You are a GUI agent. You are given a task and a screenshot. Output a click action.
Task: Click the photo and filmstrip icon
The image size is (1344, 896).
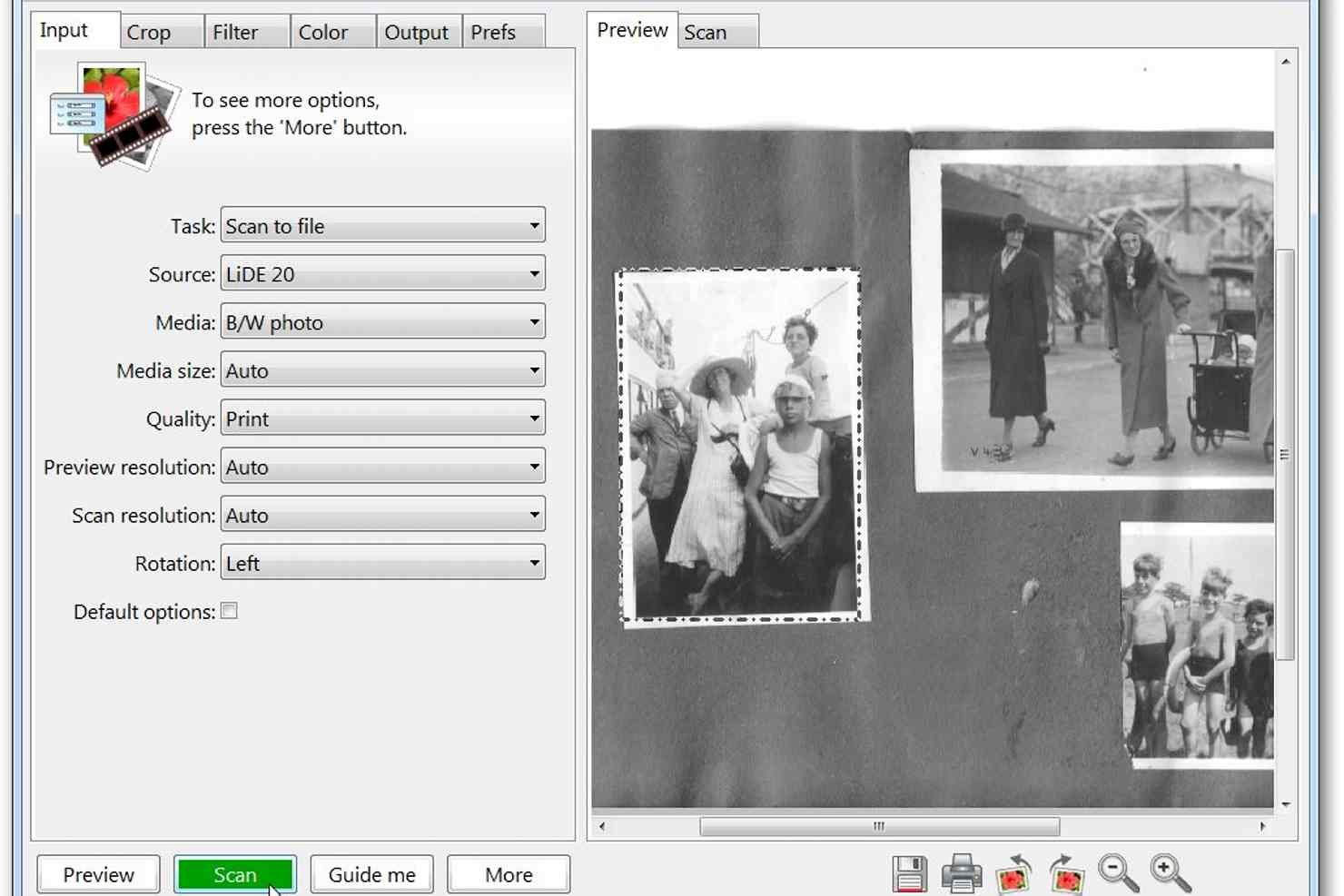point(114,114)
